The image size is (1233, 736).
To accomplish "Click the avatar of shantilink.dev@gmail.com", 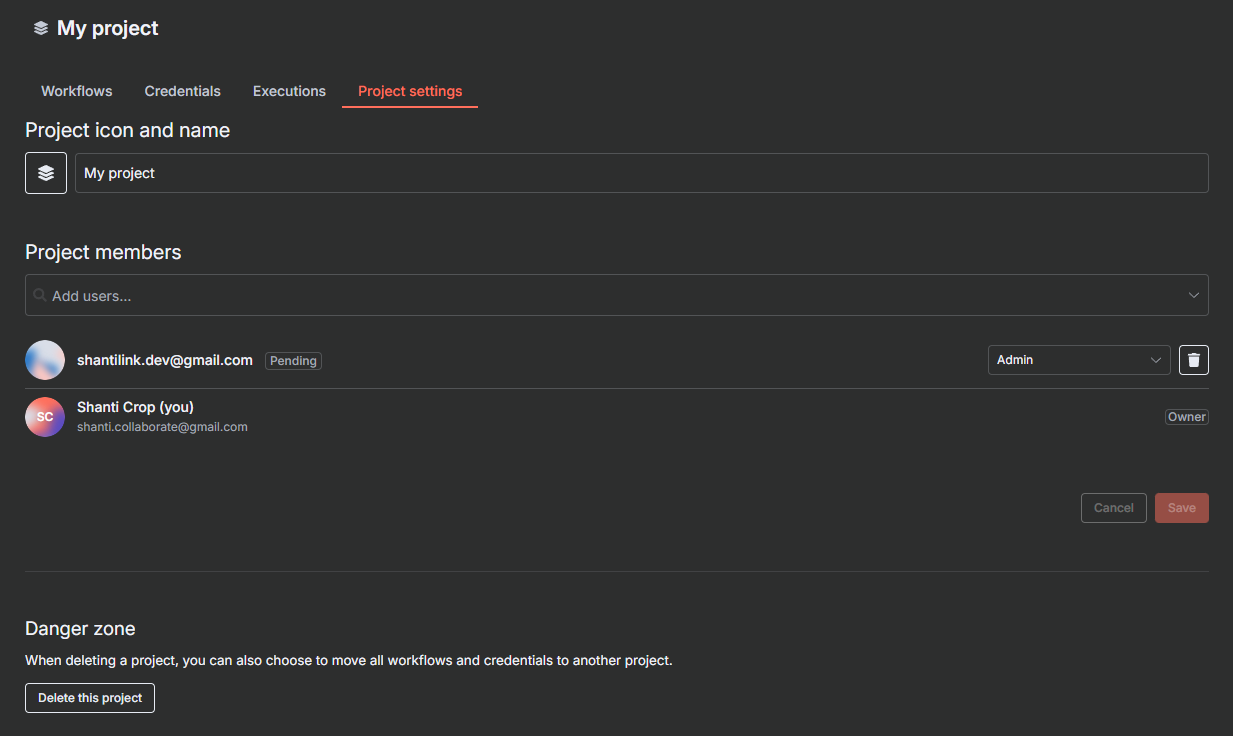I will [45, 360].
